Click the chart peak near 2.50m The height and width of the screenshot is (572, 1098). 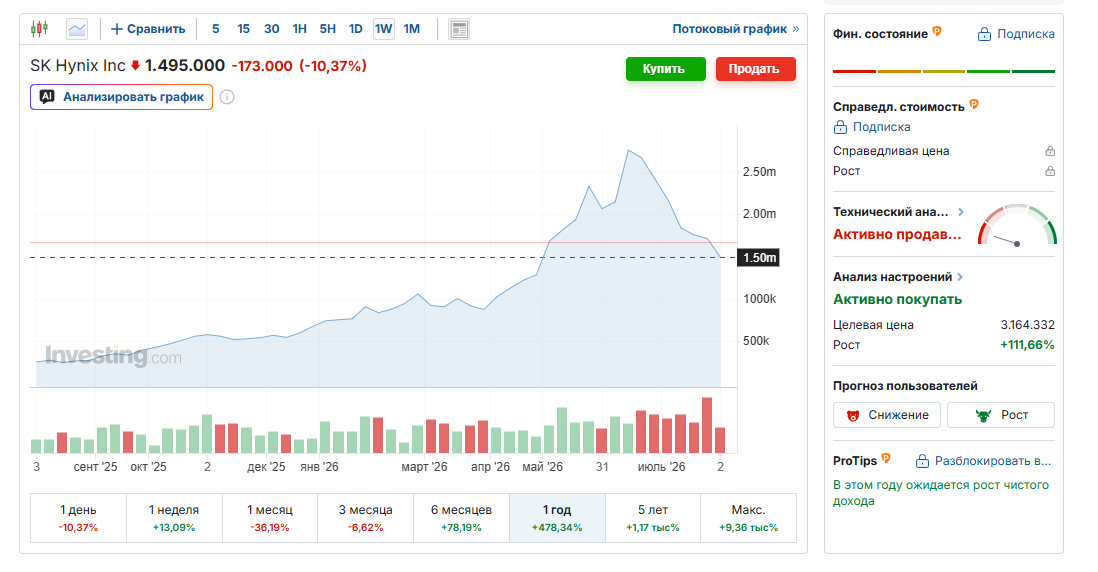(x=629, y=151)
